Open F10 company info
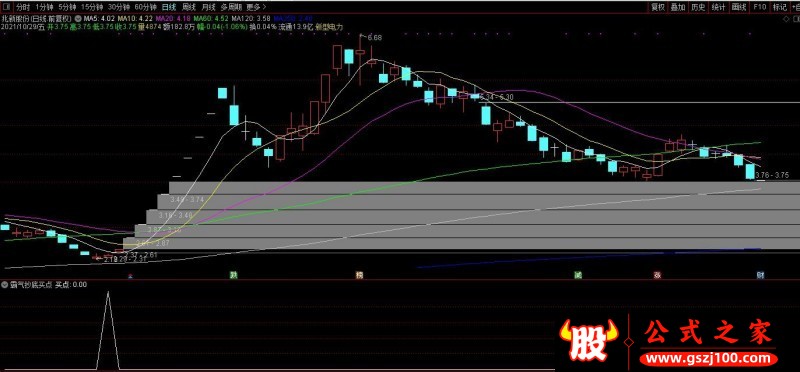The width and height of the screenshot is (800, 372). pos(759,7)
